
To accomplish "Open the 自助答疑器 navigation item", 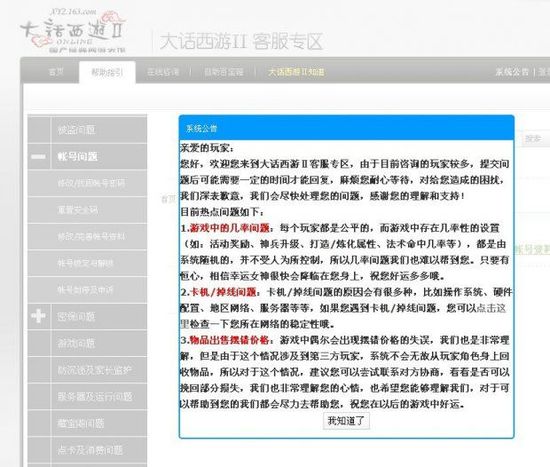I will (x=223, y=72).
